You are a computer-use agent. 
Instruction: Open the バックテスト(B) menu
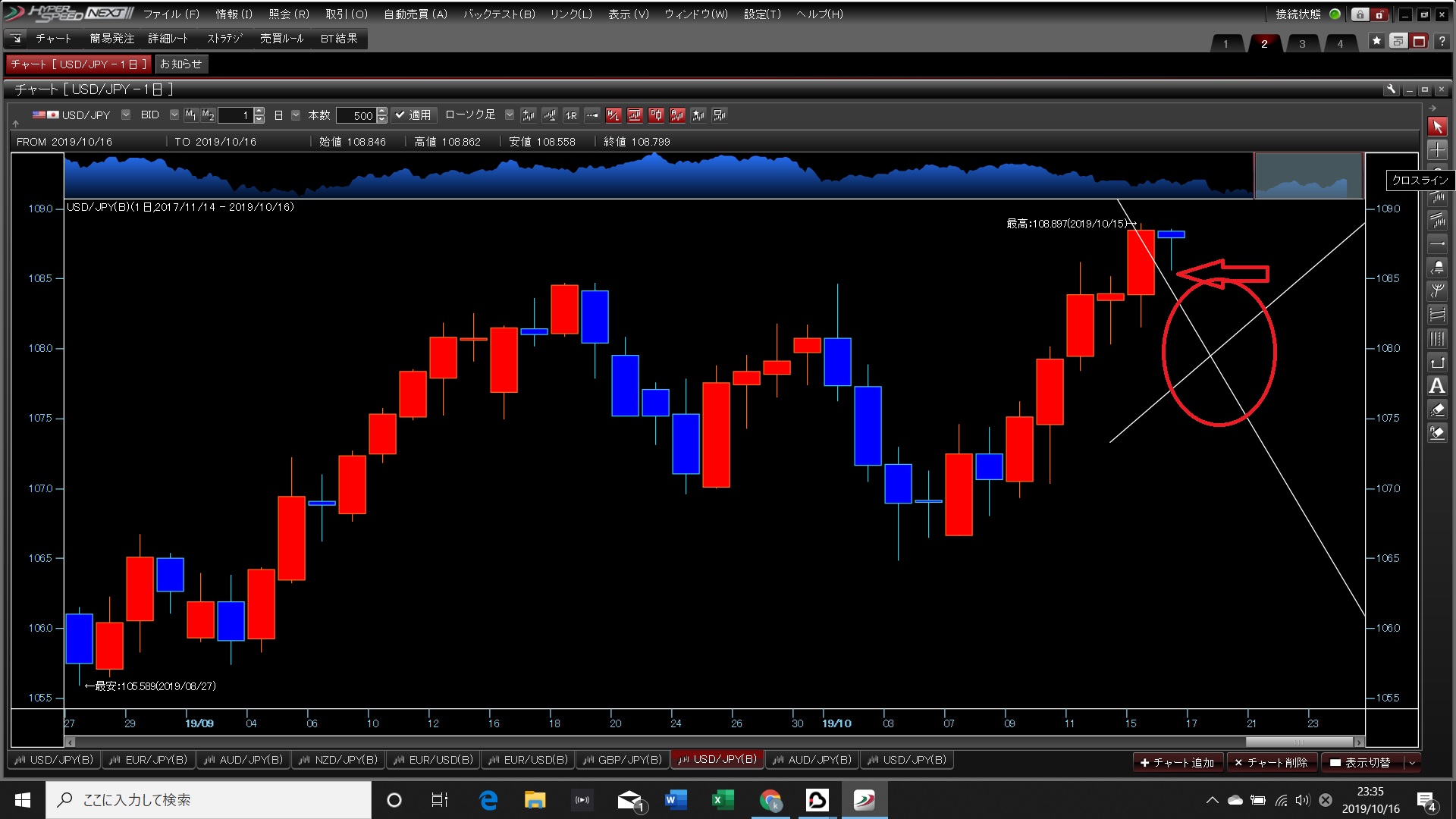499,14
